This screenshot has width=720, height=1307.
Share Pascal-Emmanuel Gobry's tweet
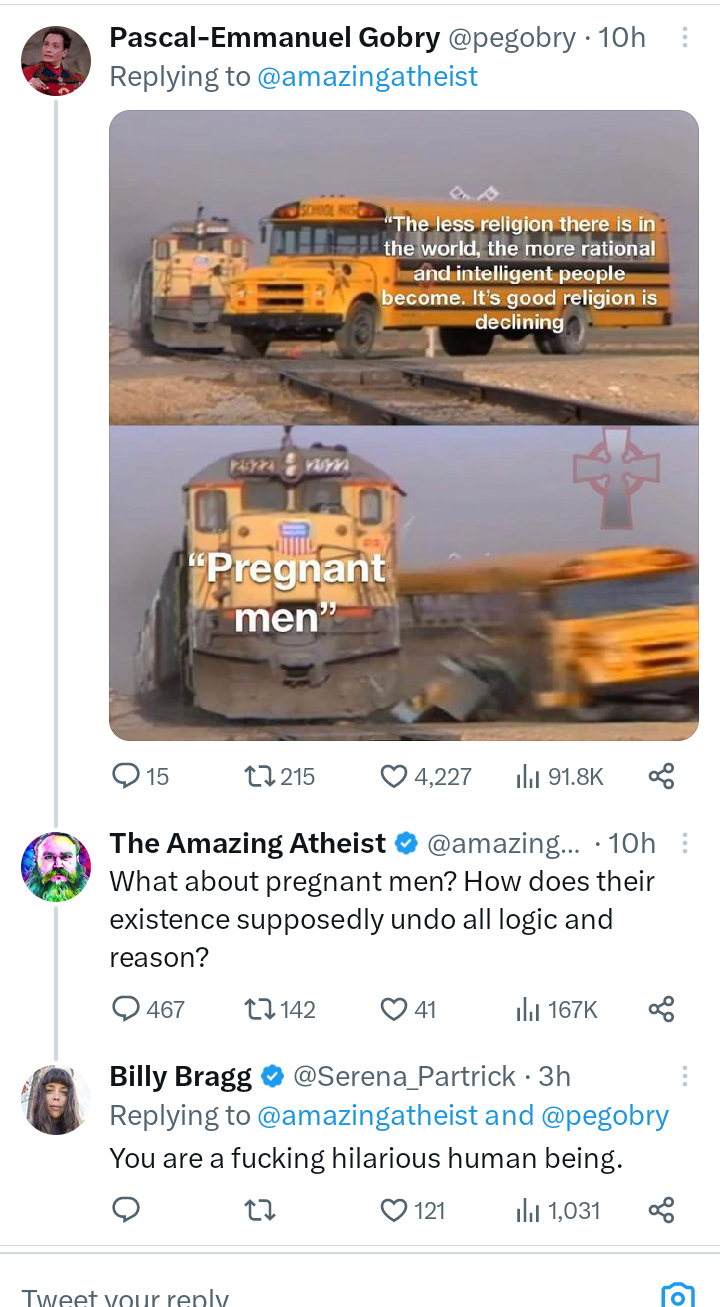click(662, 776)
